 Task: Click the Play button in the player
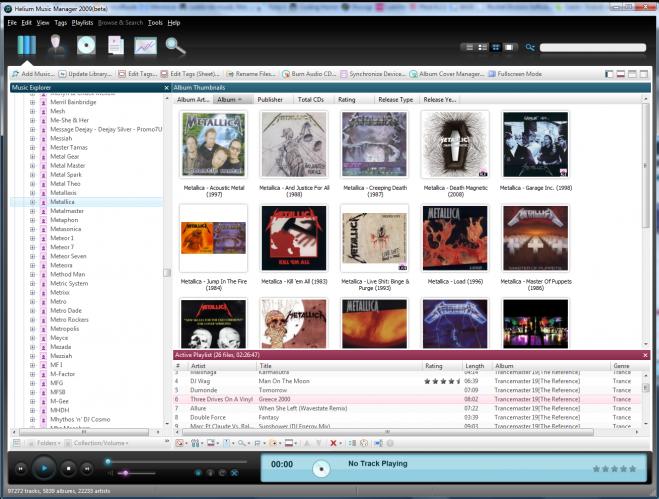tap(44, 468)
